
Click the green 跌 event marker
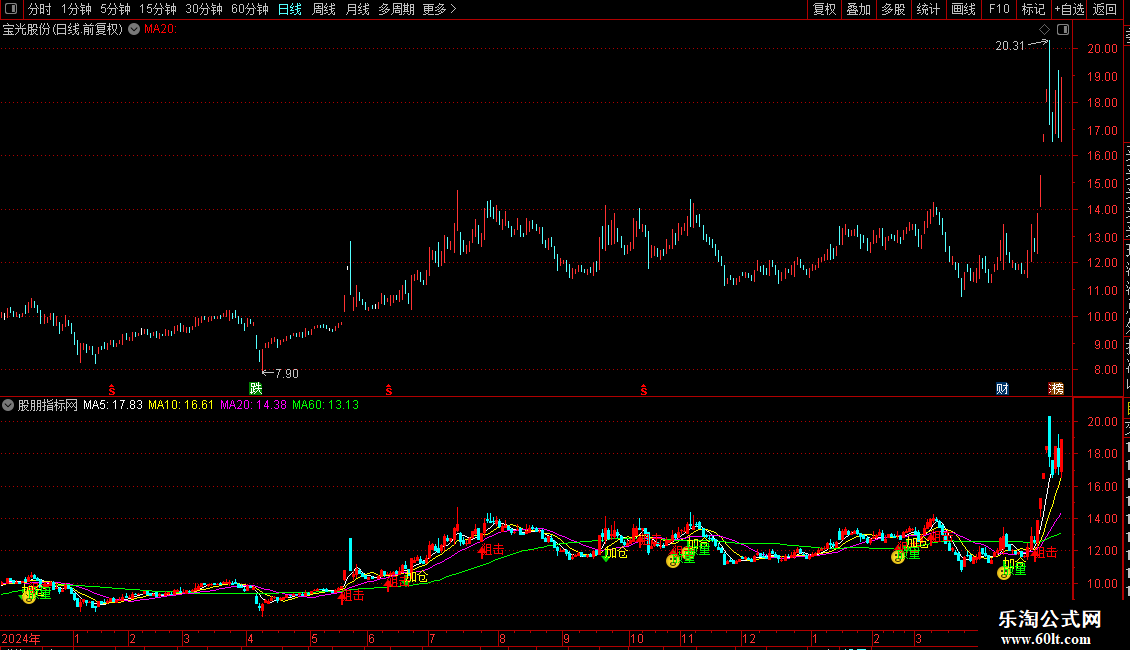255,388
